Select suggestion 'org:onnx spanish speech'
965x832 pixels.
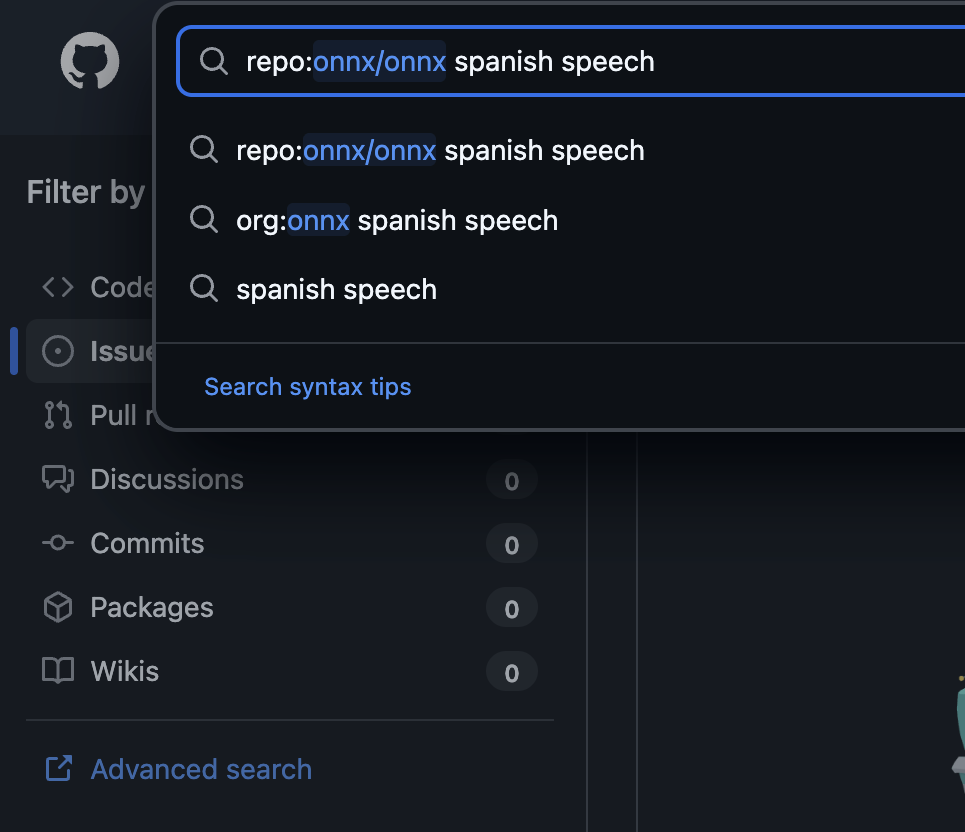(x=397, y=220)
